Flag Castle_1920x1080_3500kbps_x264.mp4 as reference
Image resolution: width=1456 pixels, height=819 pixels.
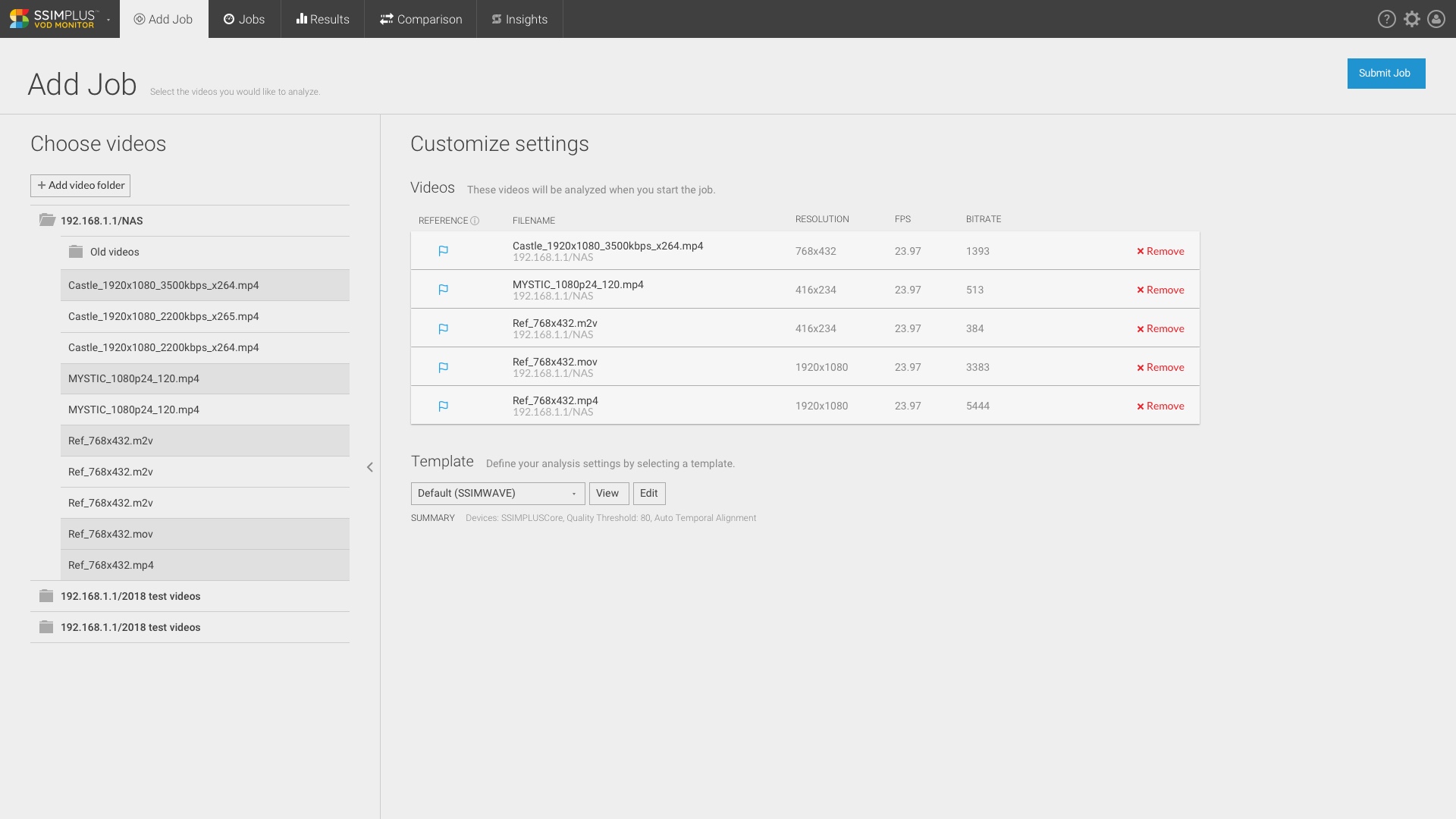tap(444, 251)
